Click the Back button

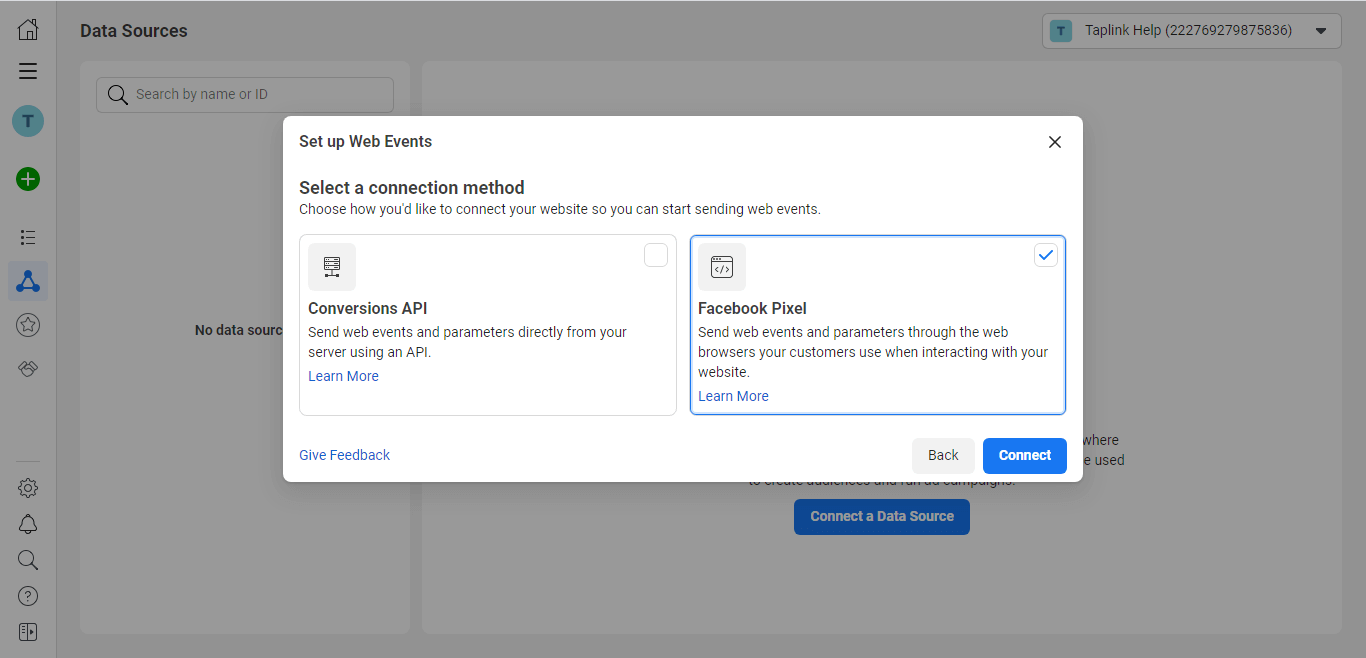click(x=943, y=455)
